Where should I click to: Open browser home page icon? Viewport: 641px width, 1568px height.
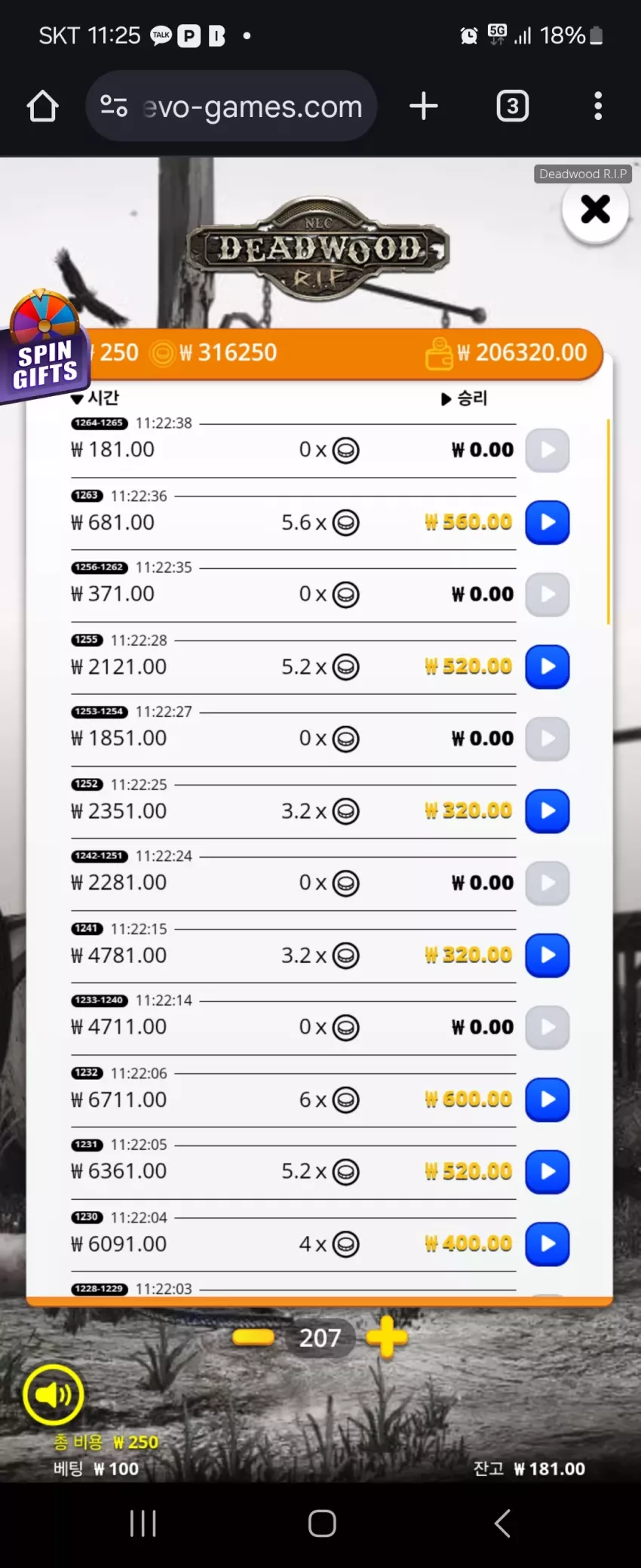43,106
